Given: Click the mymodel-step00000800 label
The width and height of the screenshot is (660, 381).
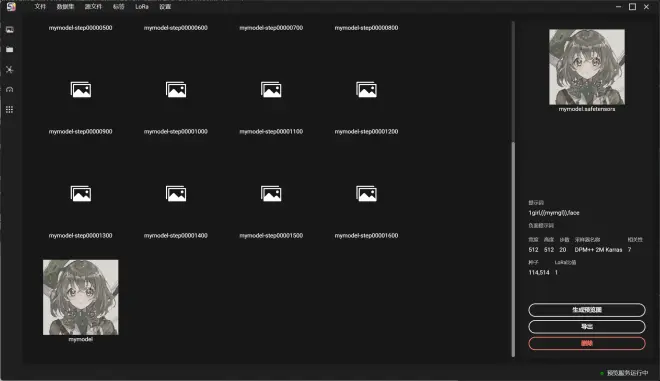Looking at the screenshot, I should [366, 28].
